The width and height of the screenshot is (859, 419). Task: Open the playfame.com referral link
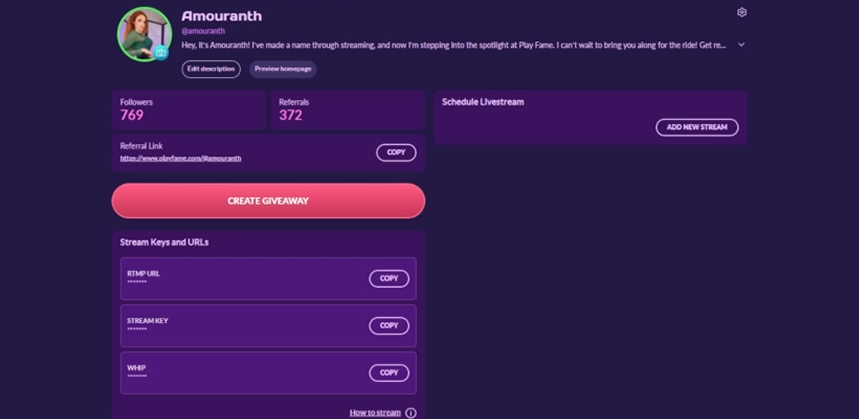(x=181, y=158)
